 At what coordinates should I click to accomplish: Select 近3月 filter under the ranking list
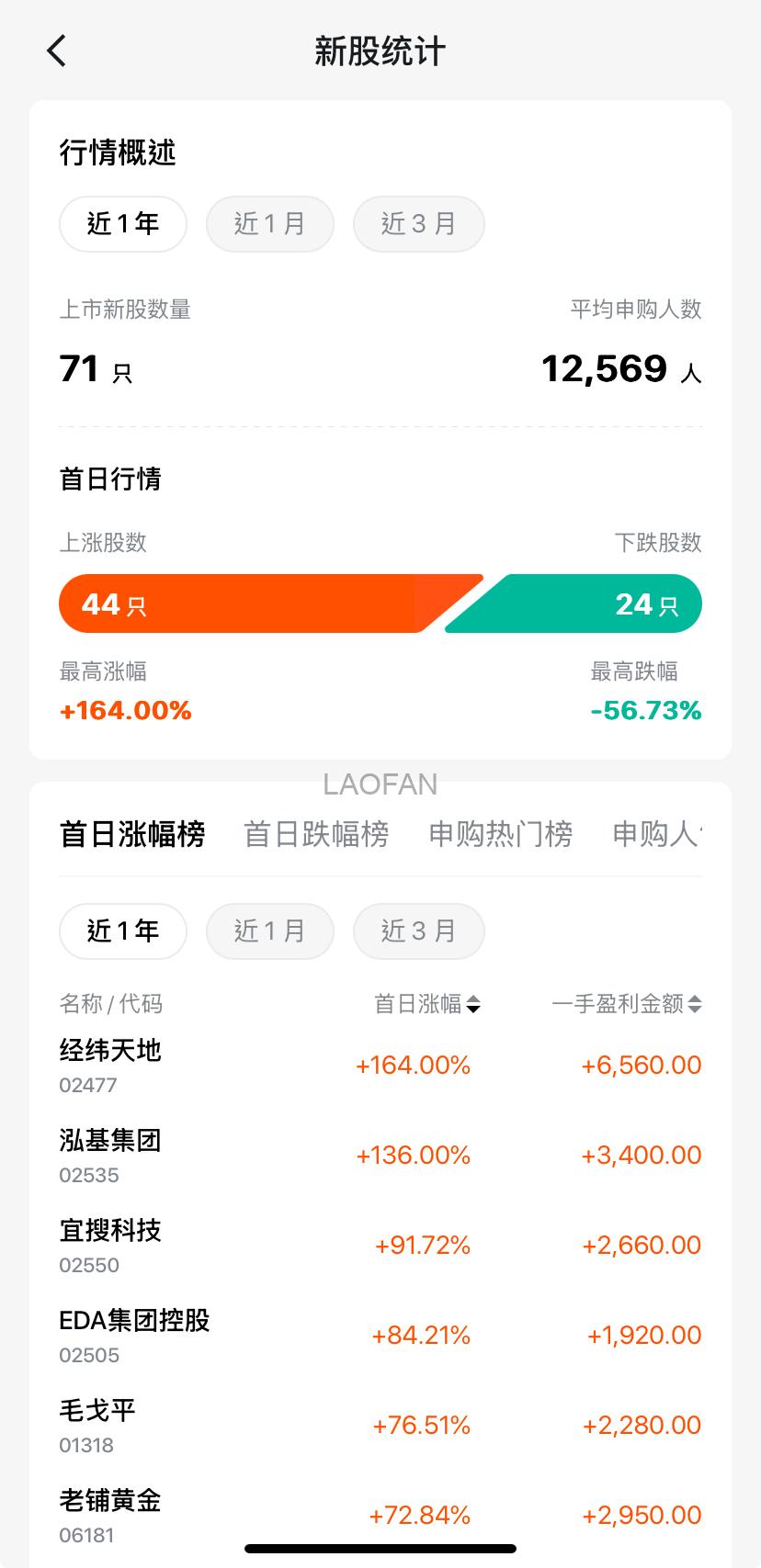(418, 931)
